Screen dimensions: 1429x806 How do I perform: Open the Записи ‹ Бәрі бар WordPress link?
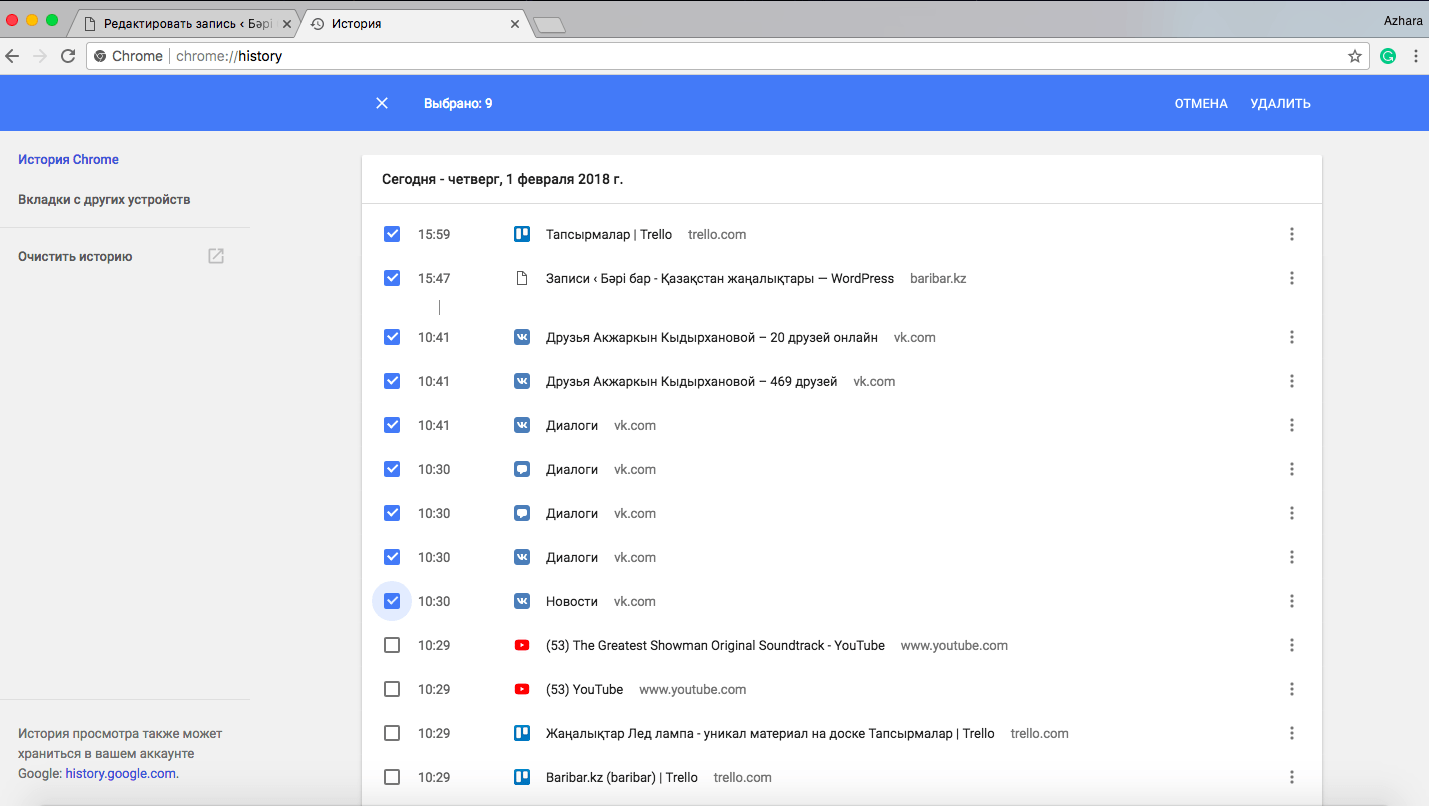720,278
